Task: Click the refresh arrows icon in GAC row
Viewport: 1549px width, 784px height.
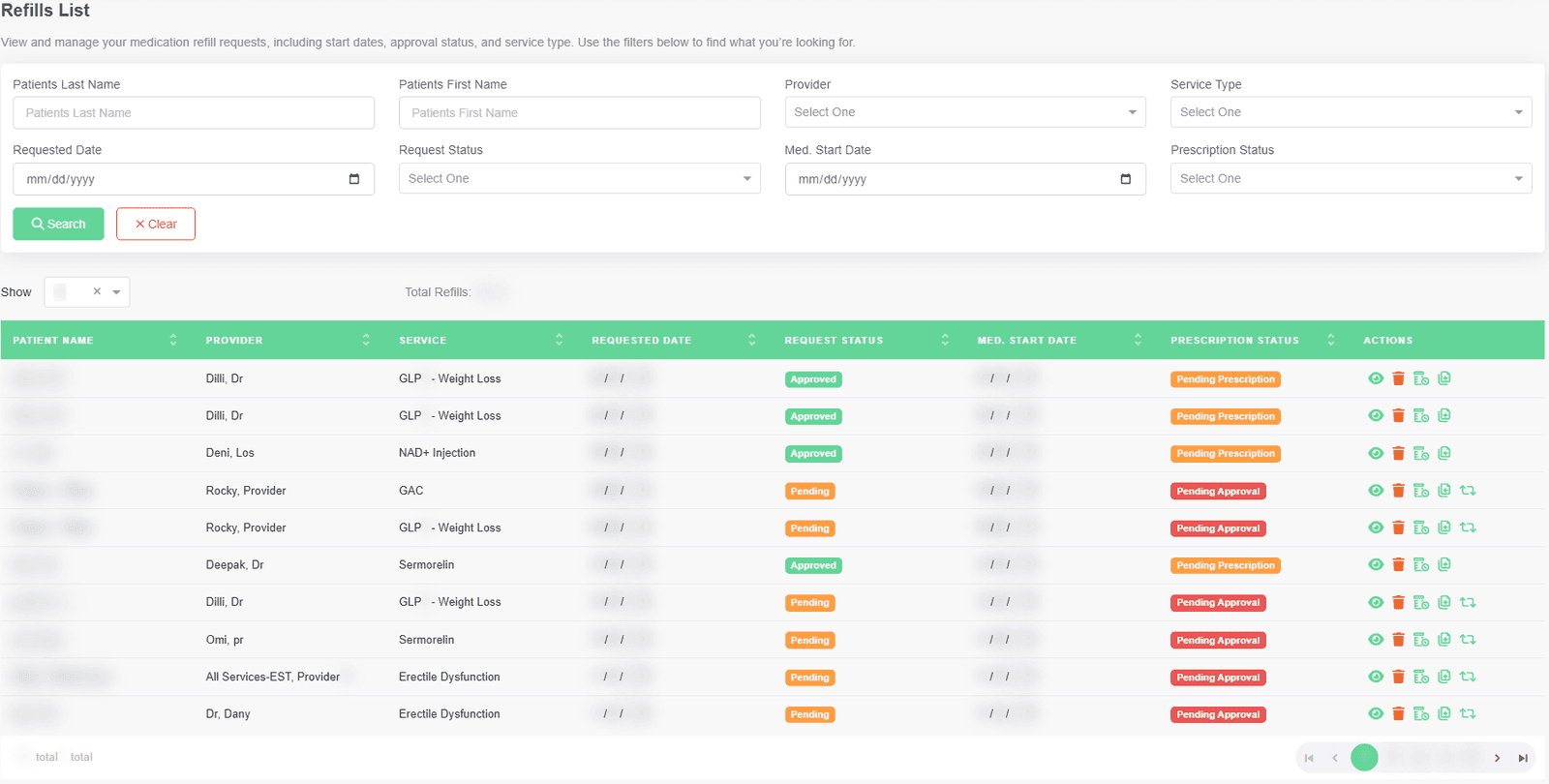Action: point(1468,491)
